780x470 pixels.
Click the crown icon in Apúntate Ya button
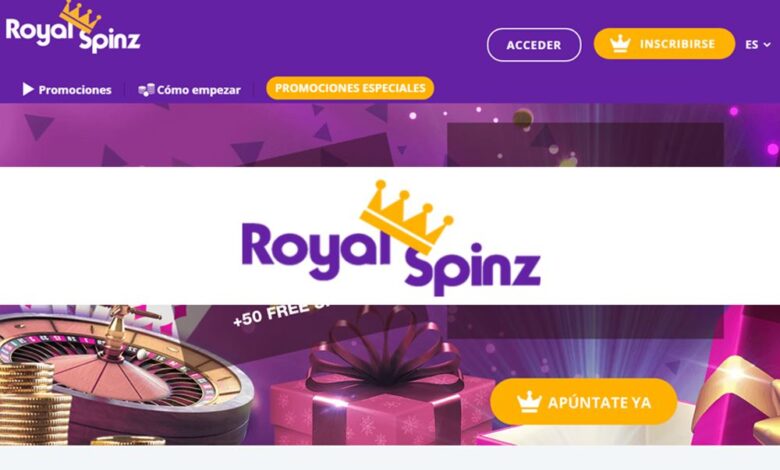[528, 402]
